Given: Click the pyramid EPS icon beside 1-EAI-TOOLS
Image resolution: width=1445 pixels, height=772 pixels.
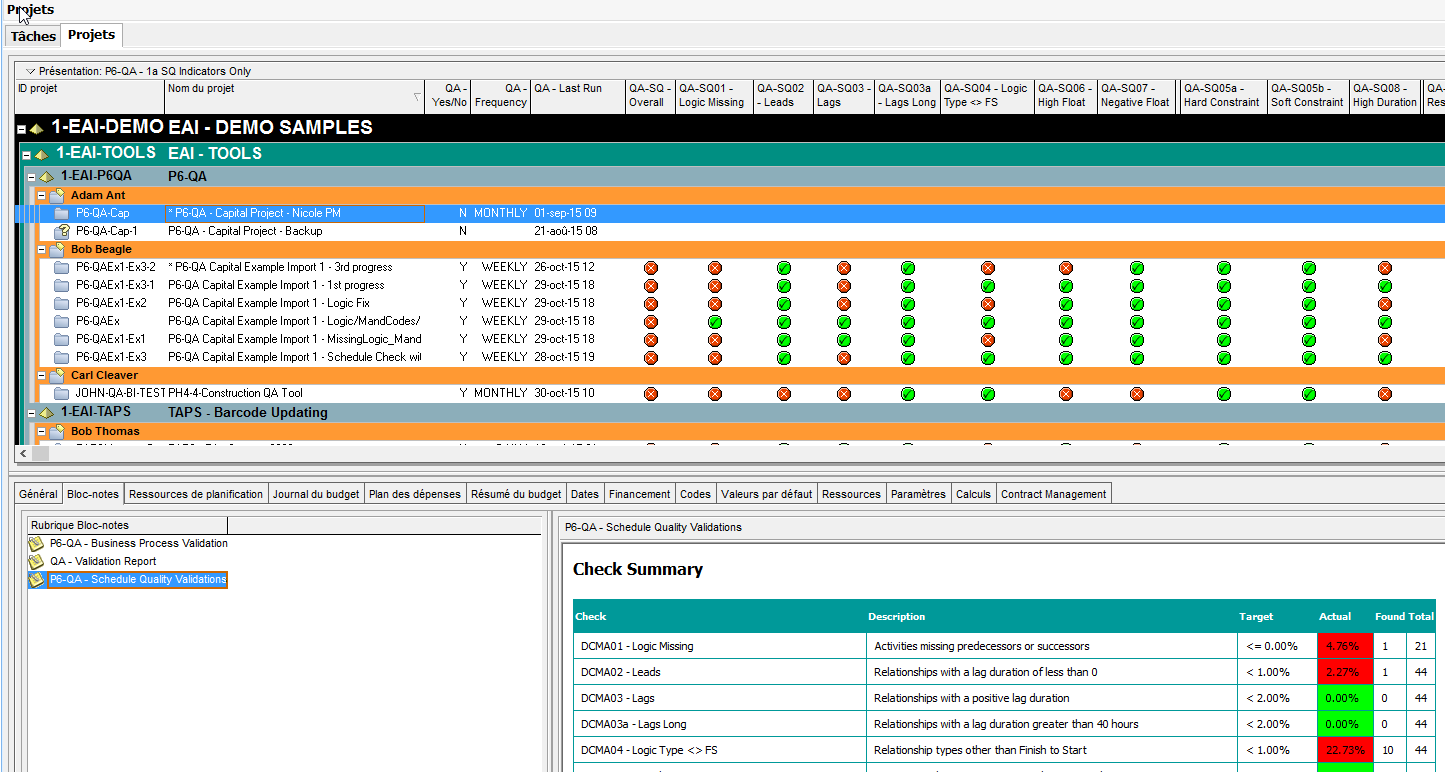Looking at the screenshot, I should (x=41, y=154).
